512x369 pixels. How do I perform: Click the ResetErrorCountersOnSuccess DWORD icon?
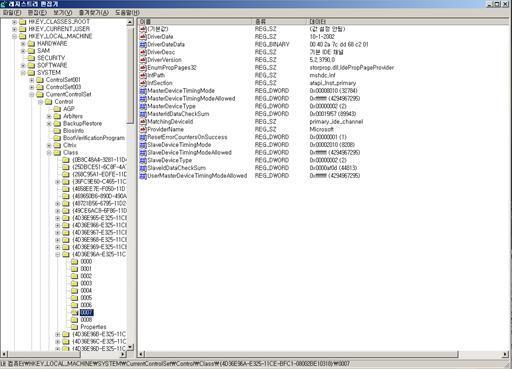[143, 137]
